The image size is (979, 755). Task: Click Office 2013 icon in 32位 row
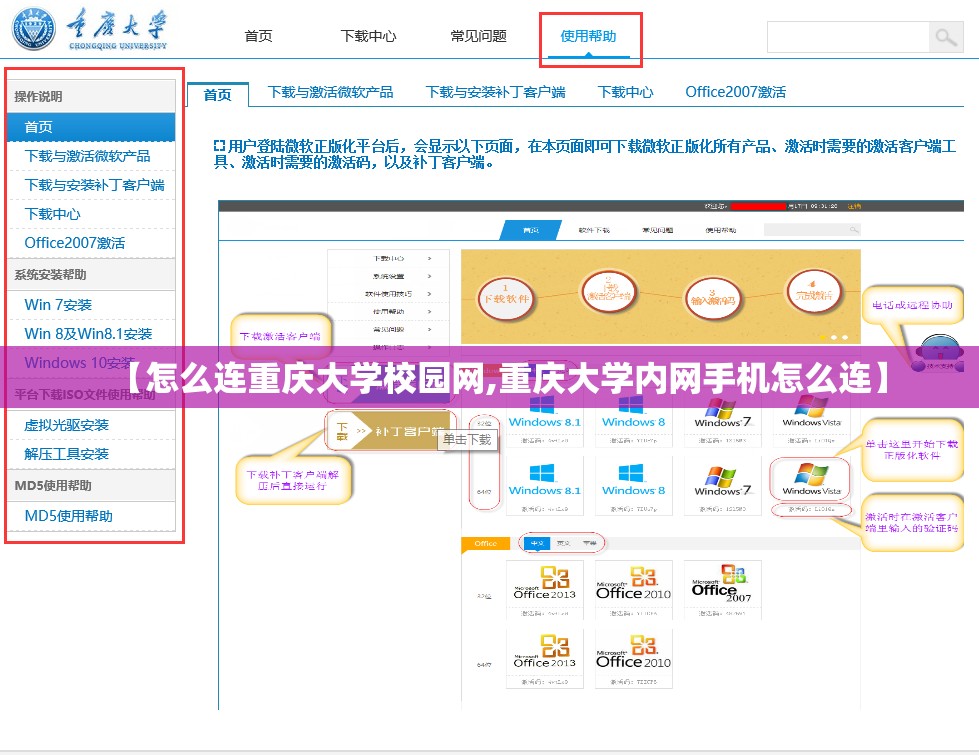point(544,583)
